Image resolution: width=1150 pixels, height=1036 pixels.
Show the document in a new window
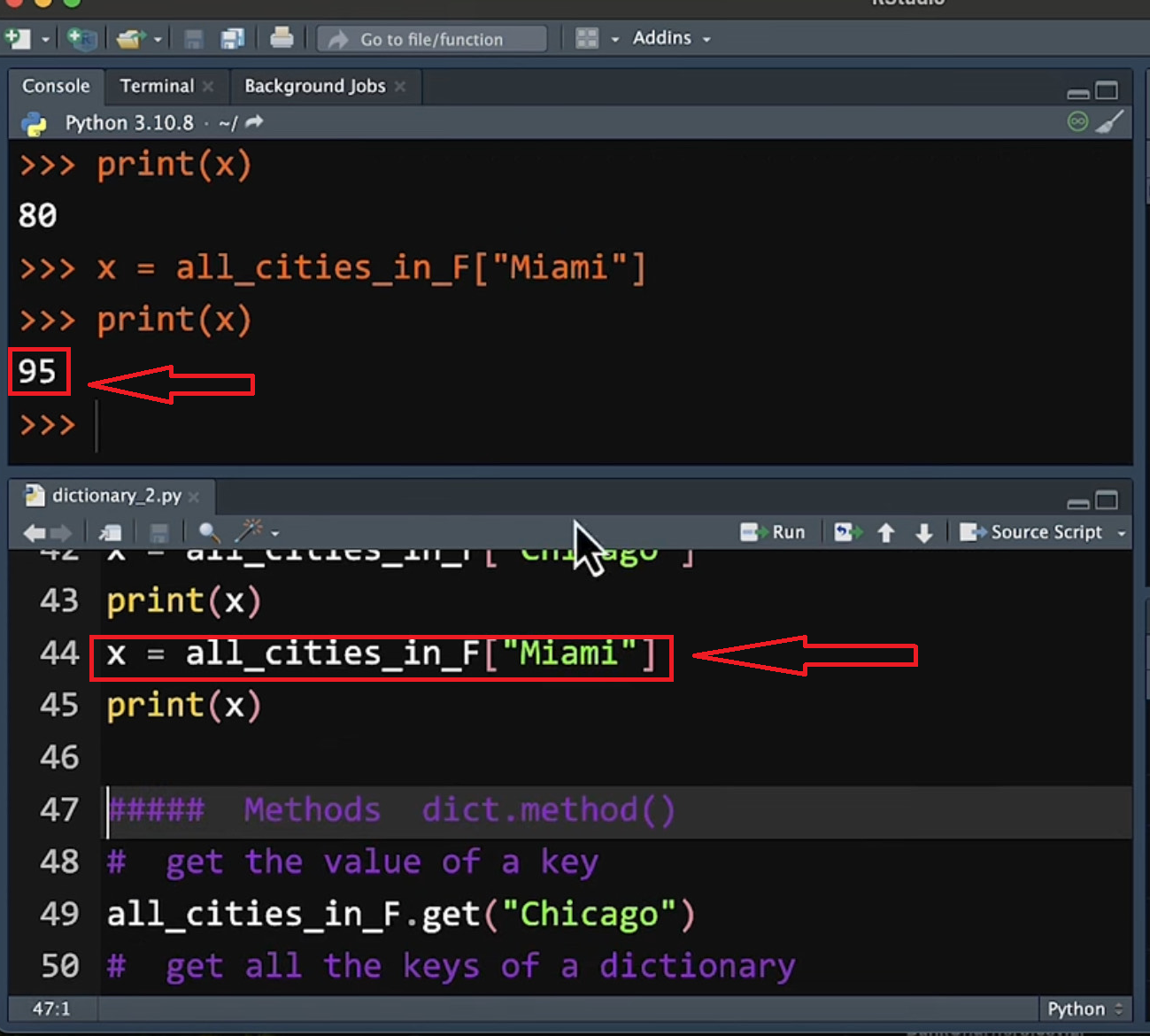[111, 532]
